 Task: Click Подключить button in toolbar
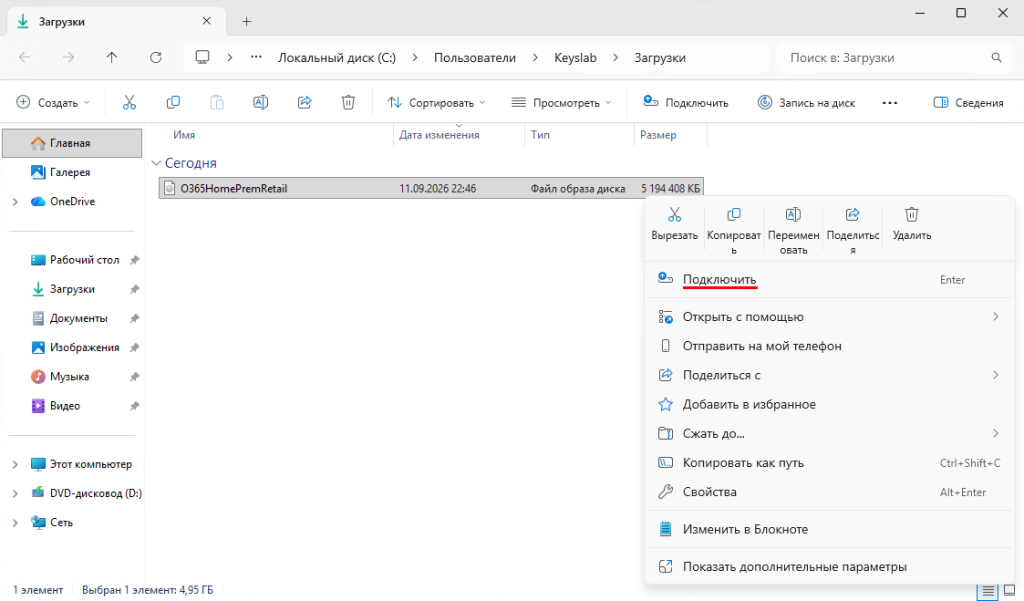click(686, 103)
